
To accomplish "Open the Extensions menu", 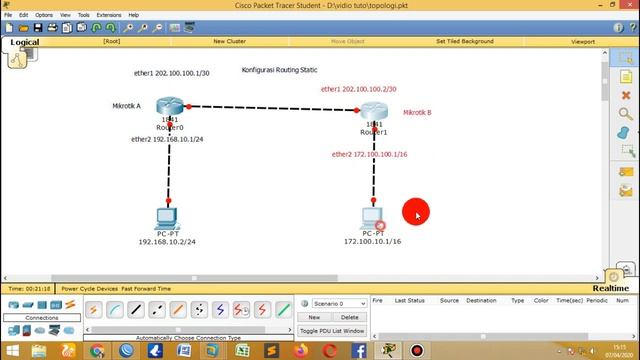I will pyautogui.click(x=109, y=15).
